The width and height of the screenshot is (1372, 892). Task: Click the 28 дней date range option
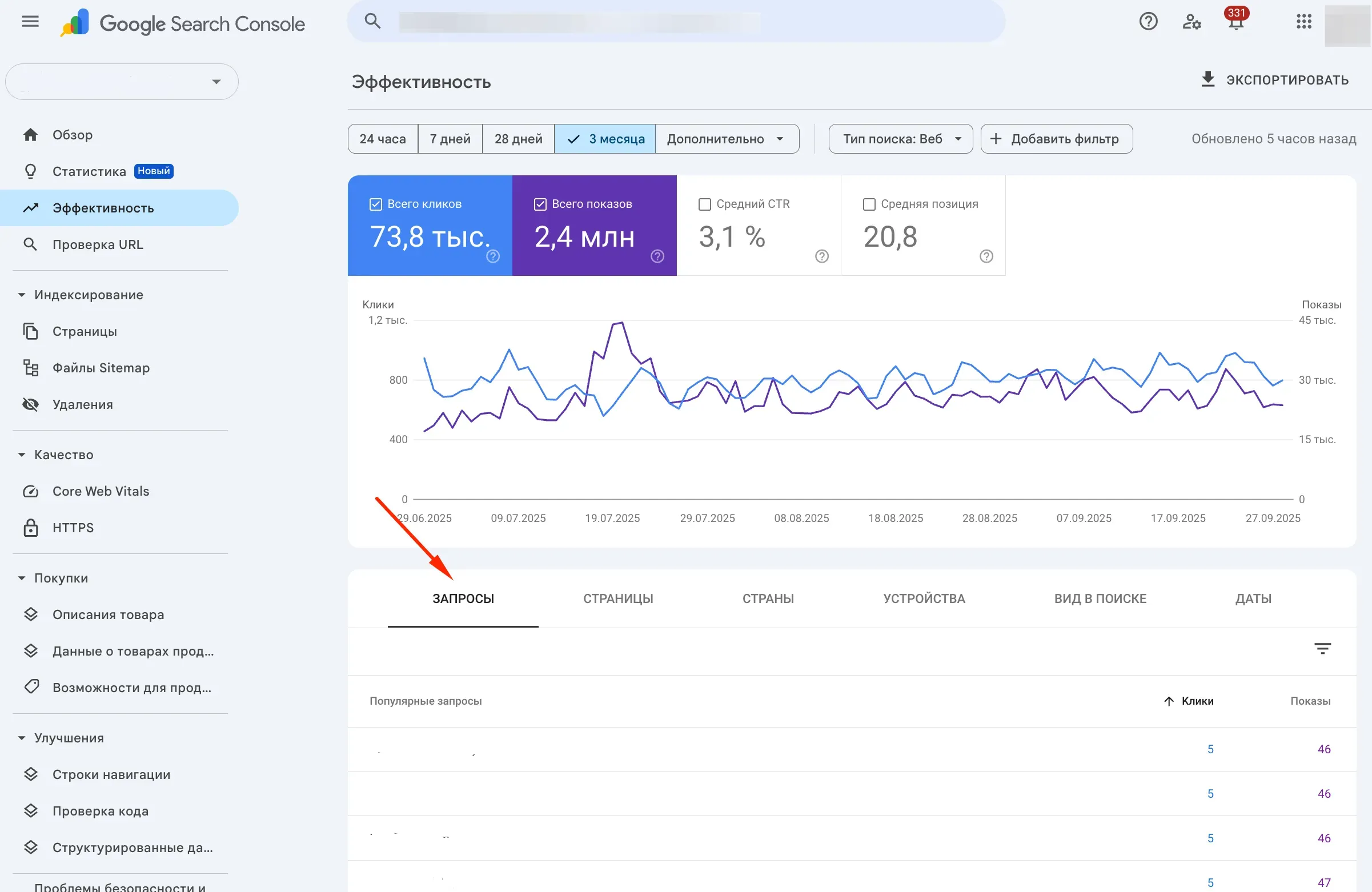(517, 138)
